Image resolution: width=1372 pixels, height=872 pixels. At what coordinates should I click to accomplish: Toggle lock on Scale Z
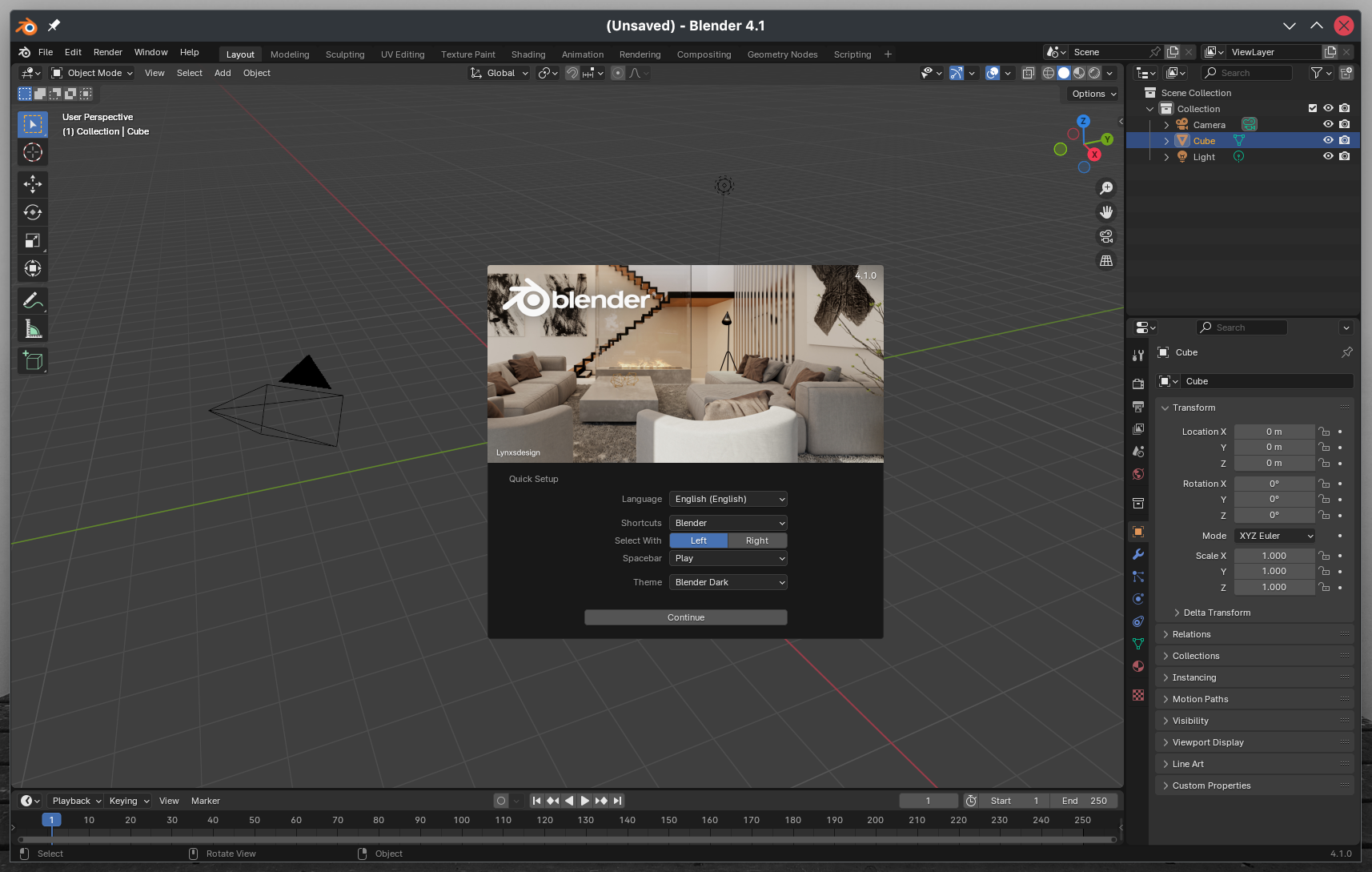tap(1324, 587)
